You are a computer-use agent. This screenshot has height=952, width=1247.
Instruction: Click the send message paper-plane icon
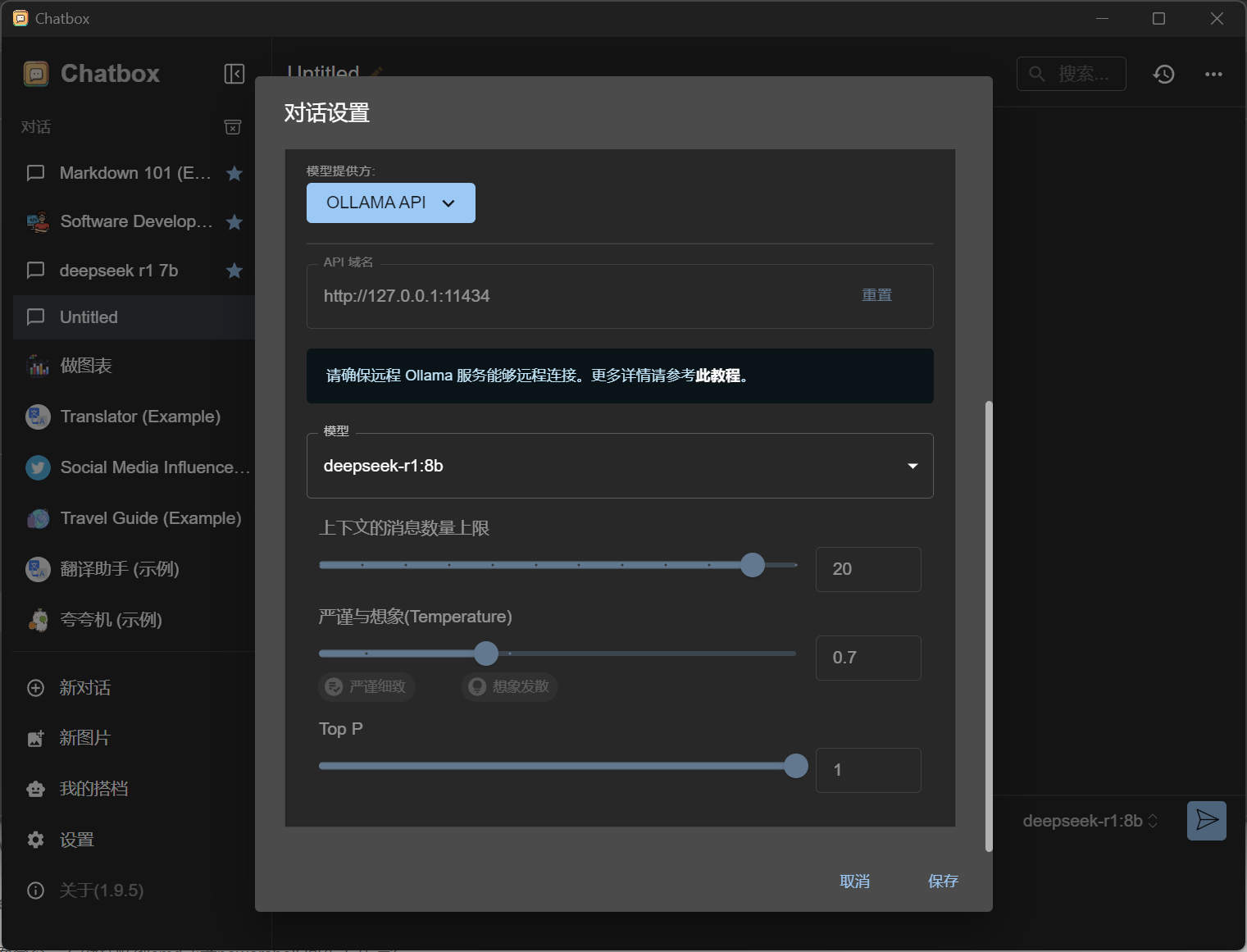coord(1207,821)
